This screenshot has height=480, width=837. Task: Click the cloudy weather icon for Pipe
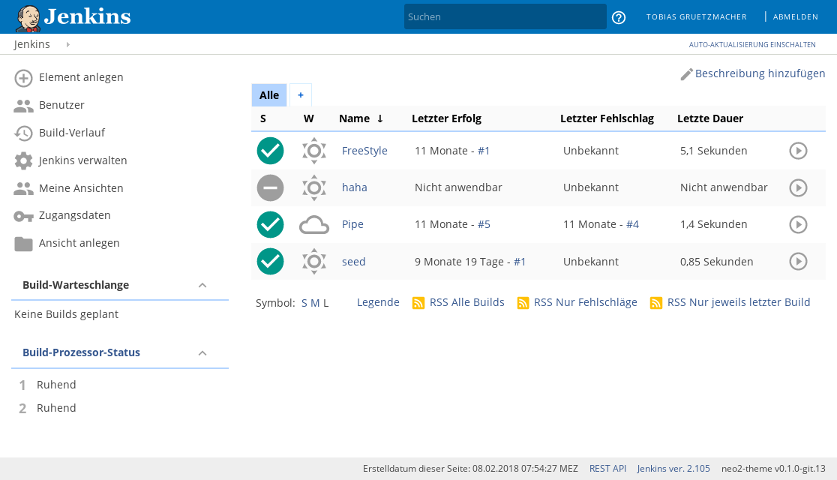click(x=314, y=225)
